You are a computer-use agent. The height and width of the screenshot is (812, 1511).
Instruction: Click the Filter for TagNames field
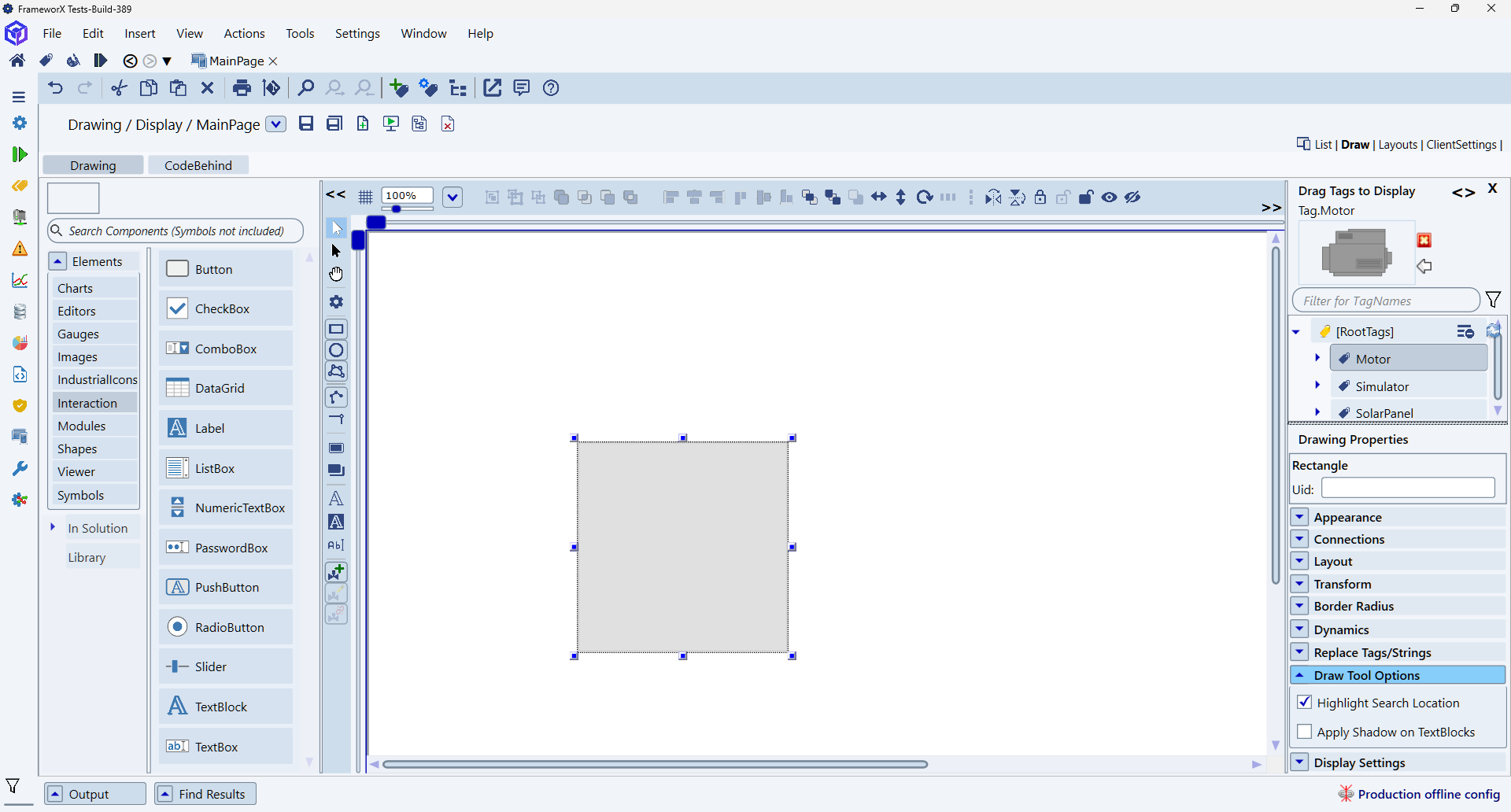(x=1385, y=301)
